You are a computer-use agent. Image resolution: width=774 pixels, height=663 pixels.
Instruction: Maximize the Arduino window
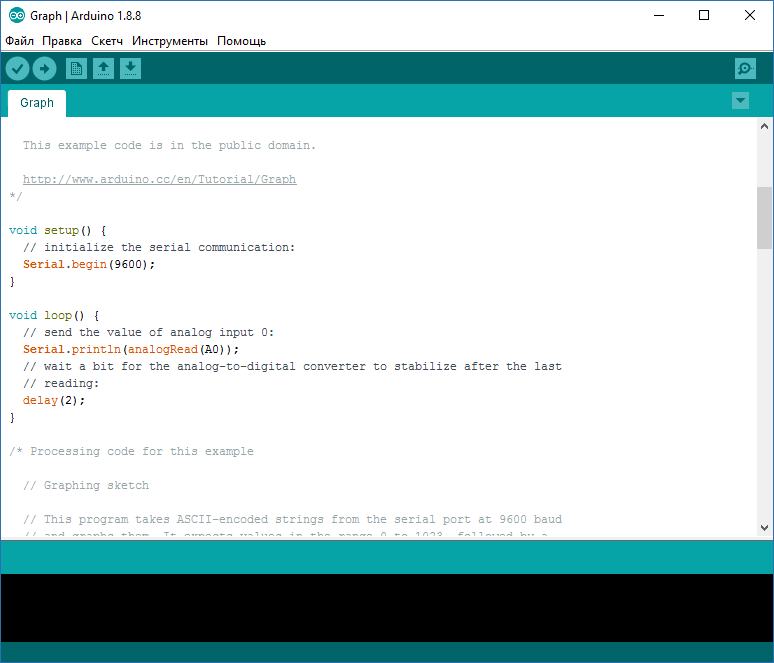704,16
